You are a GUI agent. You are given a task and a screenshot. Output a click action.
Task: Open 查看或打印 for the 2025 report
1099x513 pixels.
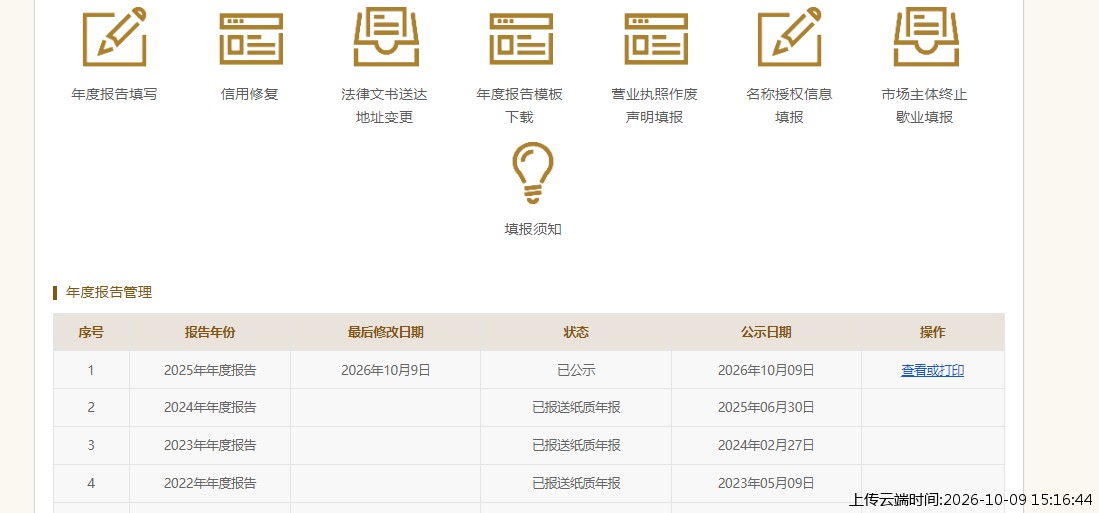click(x=932, y=371)
